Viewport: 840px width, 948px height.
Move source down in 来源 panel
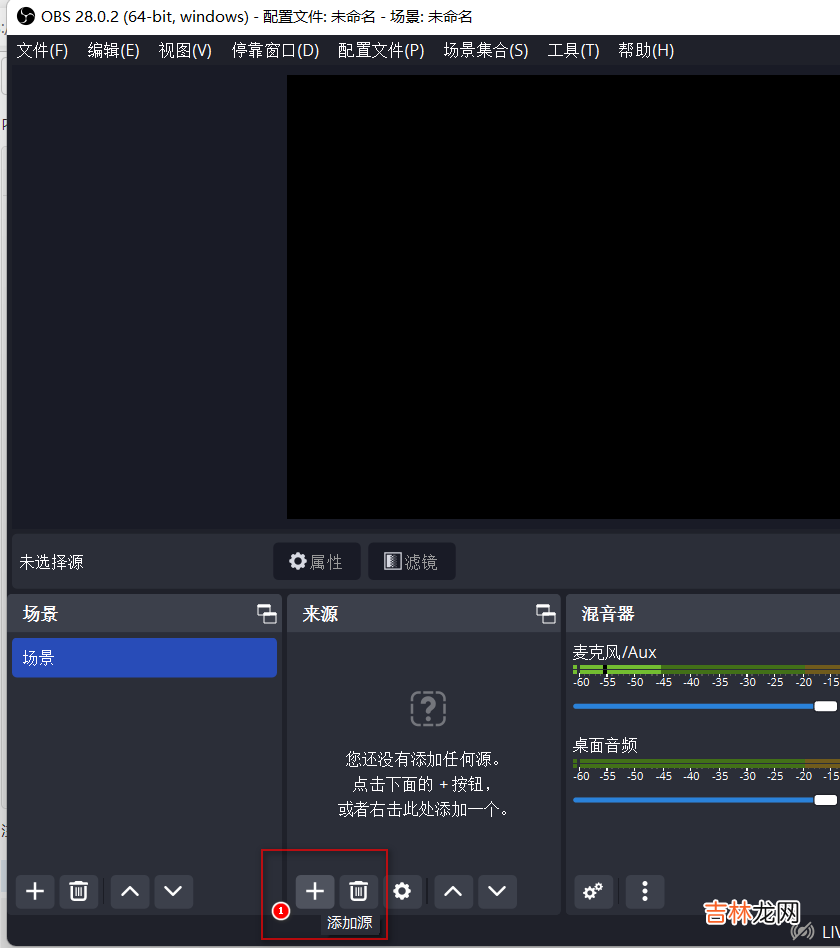497,891
